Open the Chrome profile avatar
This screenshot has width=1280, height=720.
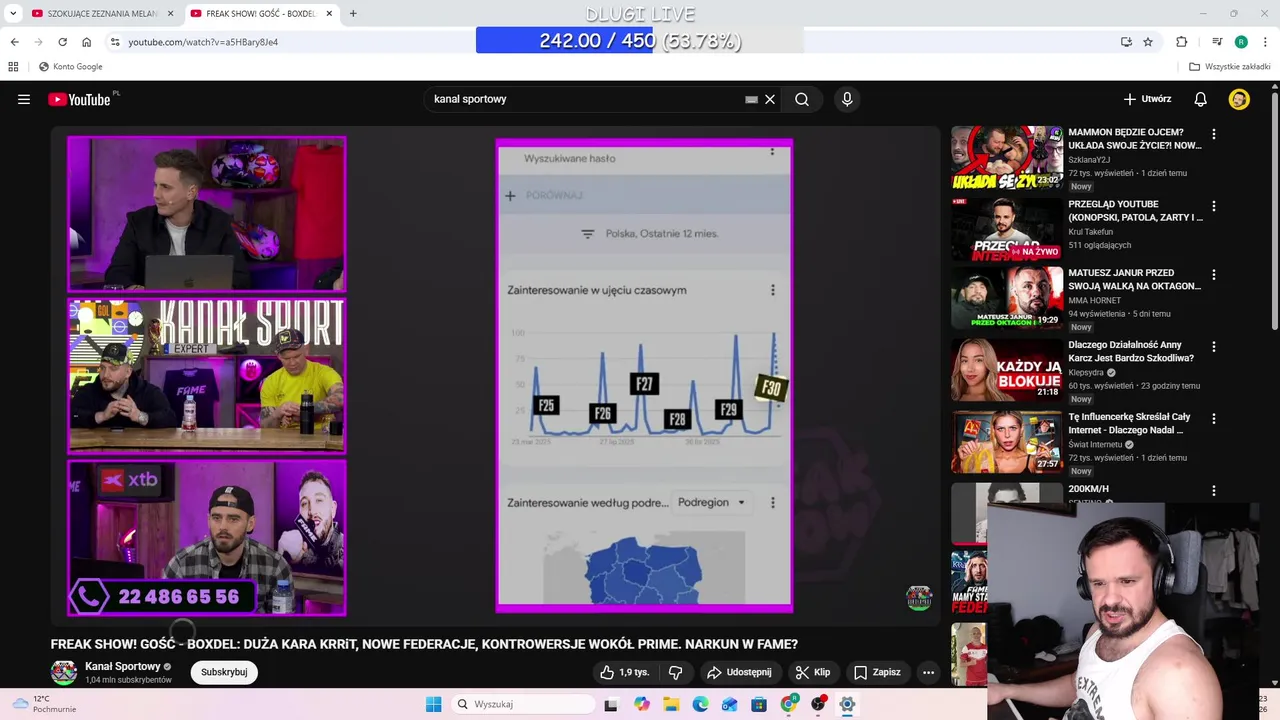point(1241,42)
